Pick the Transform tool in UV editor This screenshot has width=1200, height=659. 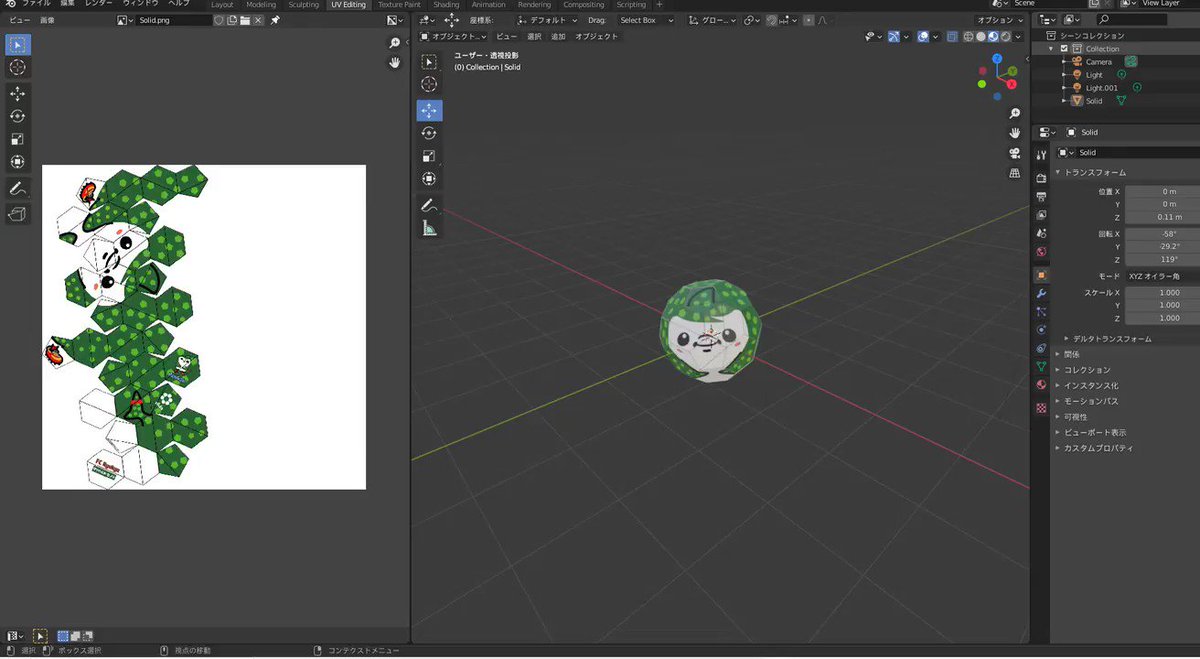coord(17,162)
